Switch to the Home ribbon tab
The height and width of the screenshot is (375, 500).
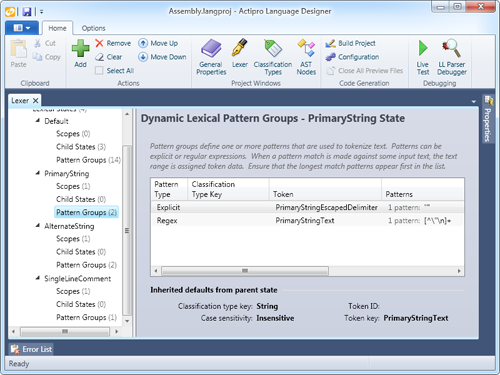[x=57, y=28]
